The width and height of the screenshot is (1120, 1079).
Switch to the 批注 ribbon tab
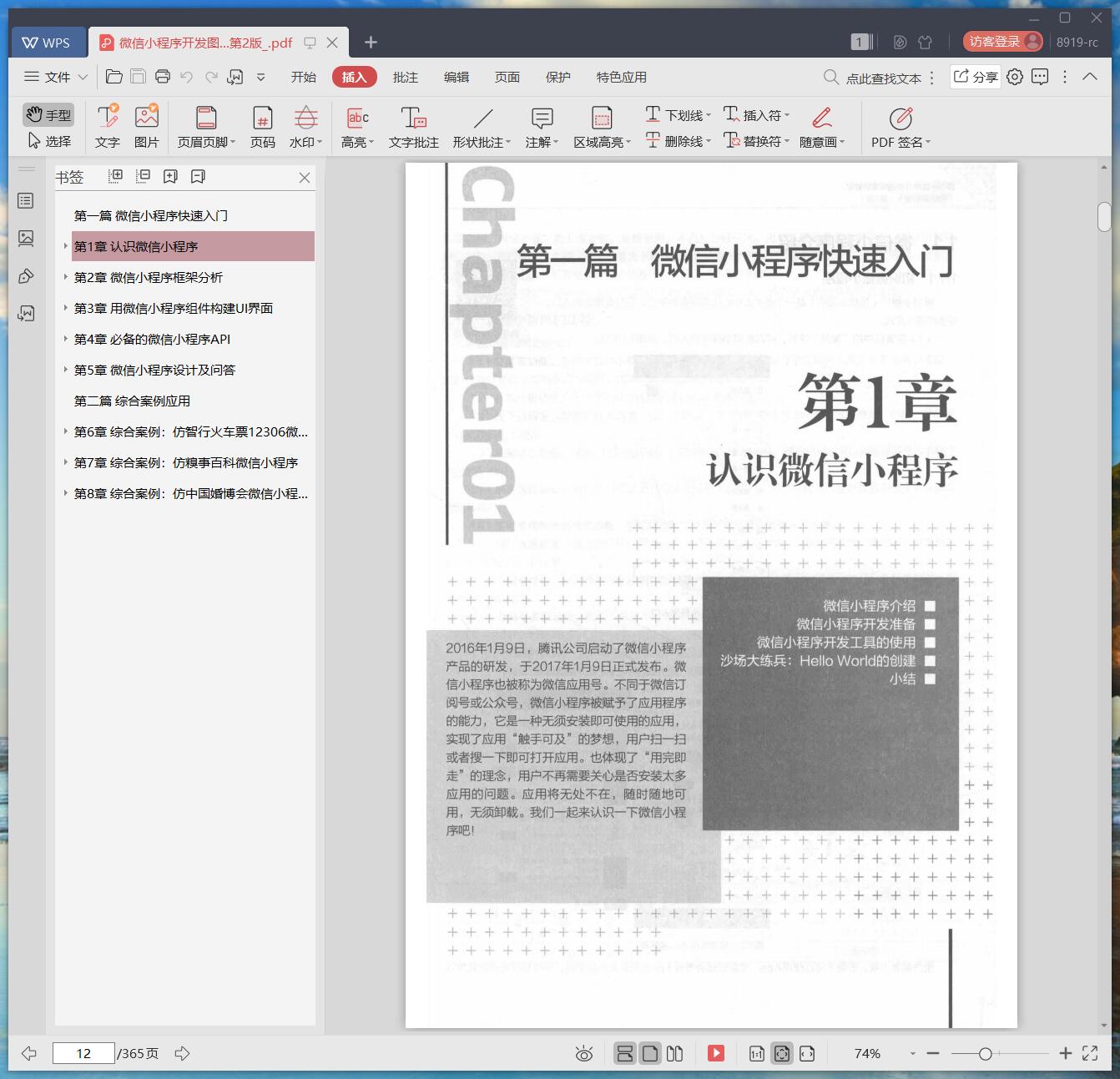[x=406, y=77]
